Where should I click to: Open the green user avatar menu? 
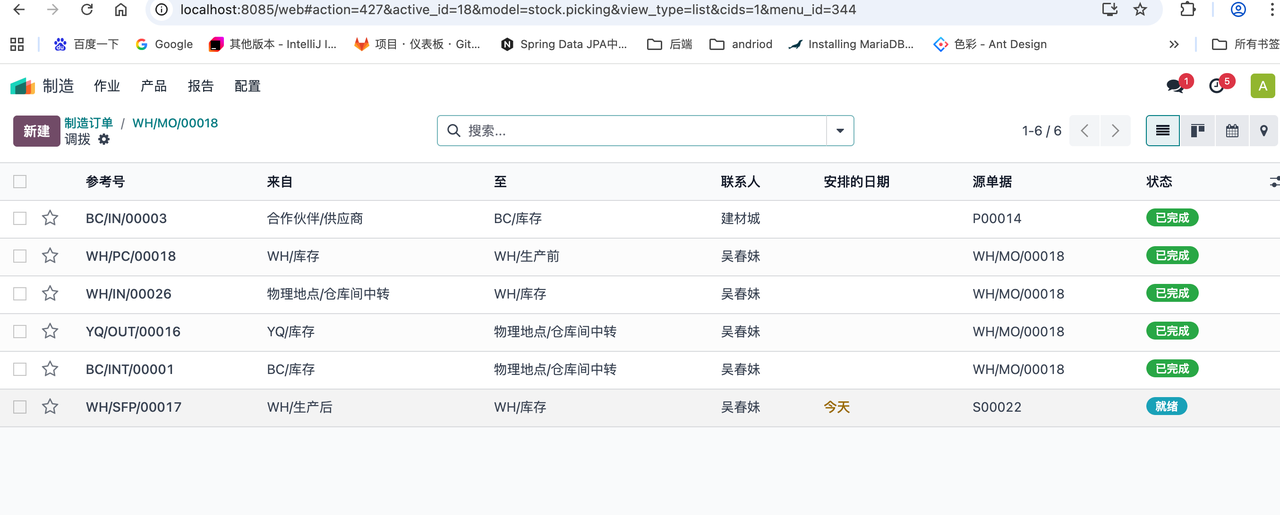pyautogui.click(x=1262, y=86)
